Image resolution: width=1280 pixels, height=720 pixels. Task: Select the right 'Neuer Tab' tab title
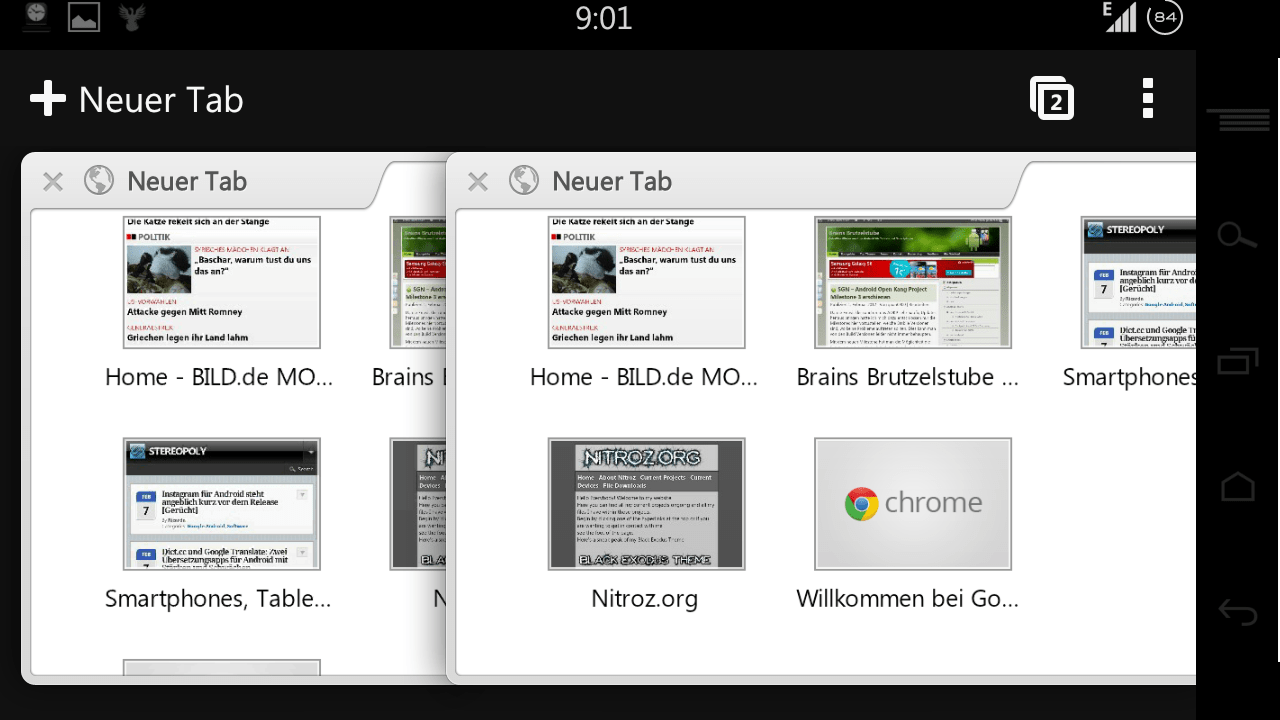pos(612,181)
